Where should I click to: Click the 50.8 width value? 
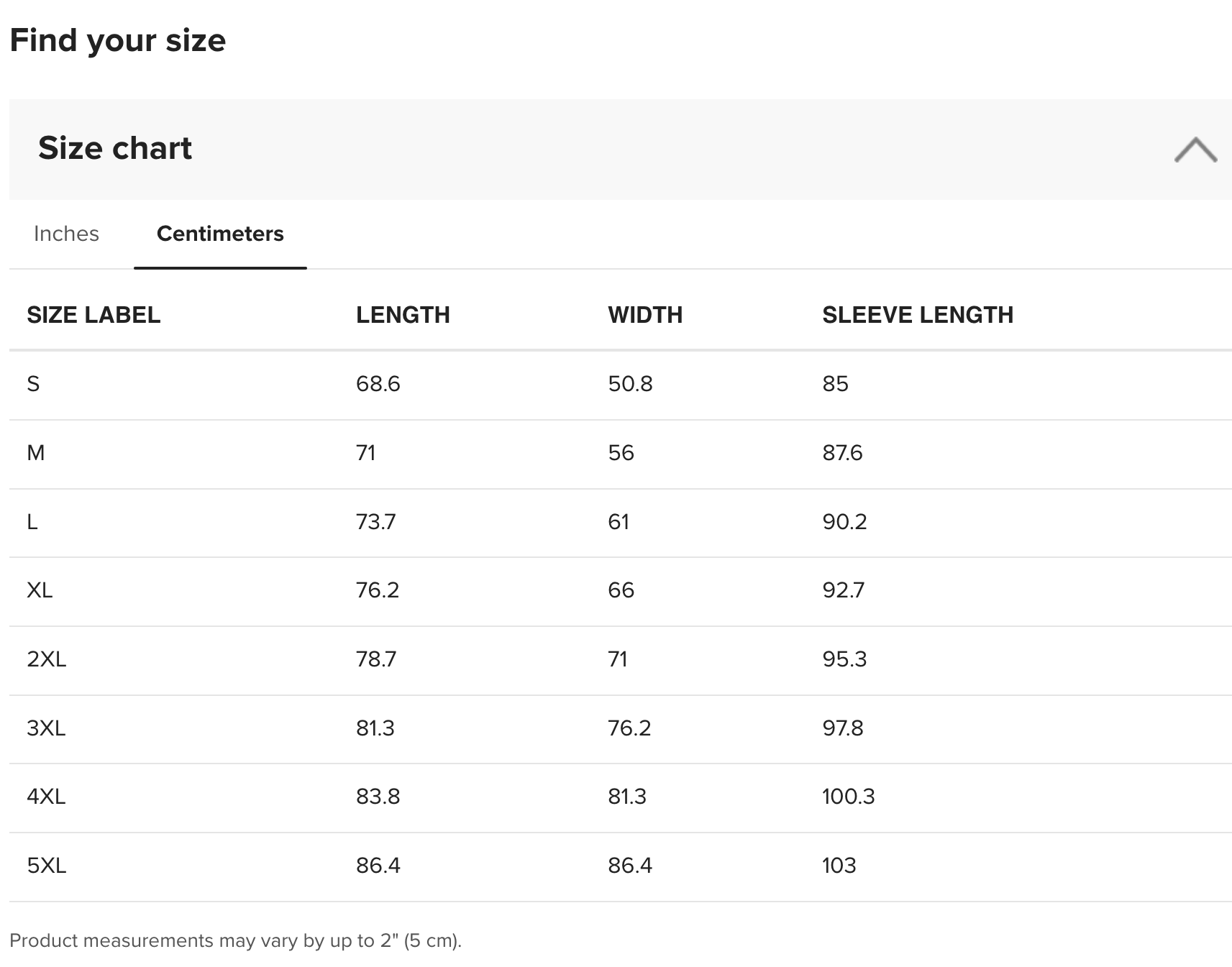point(630,384)
